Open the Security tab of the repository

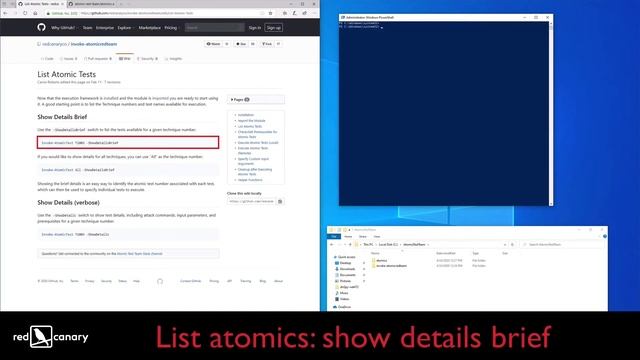pos(147,59)
